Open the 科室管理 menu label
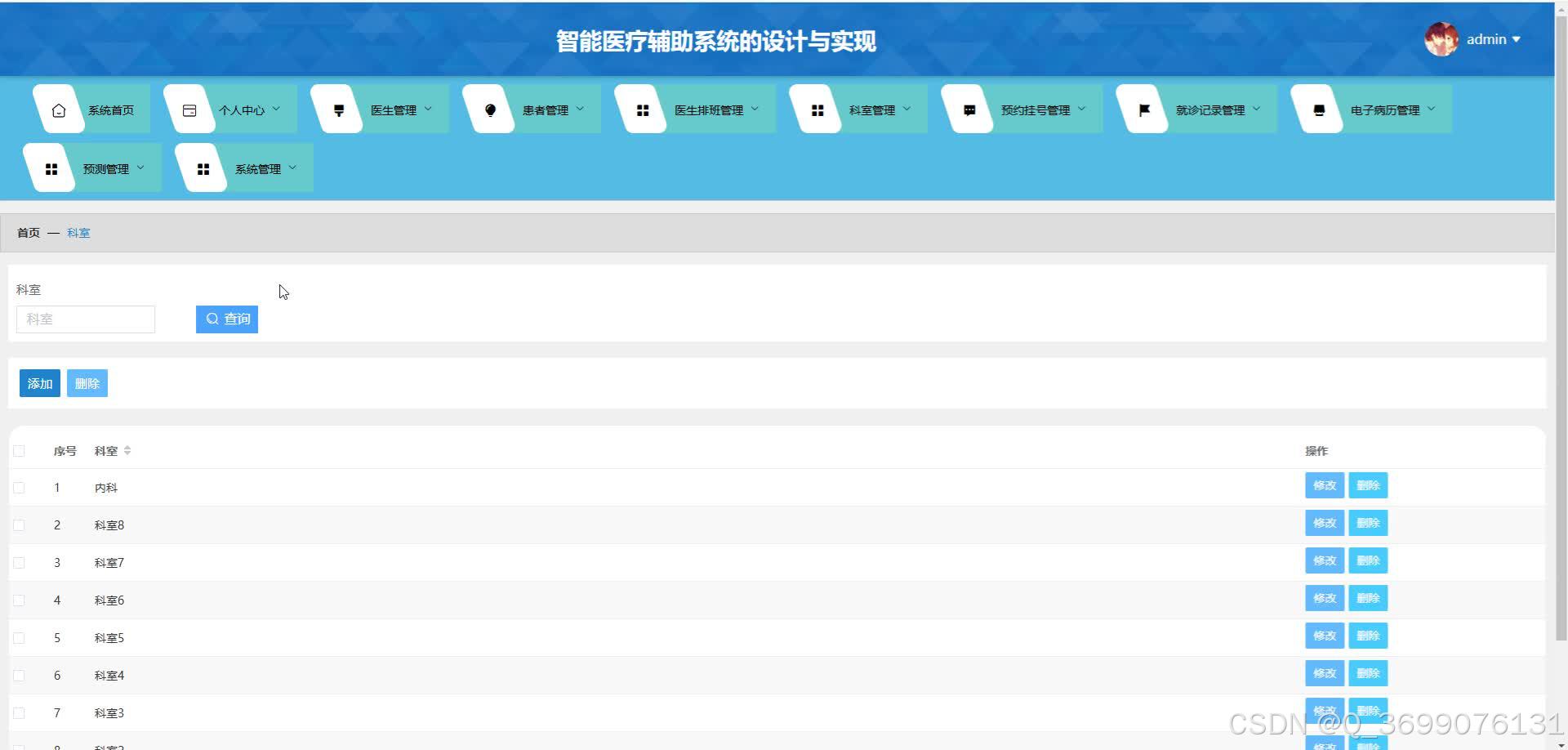The width and height of the screenshot is (1568, 750). coord(872,110)
